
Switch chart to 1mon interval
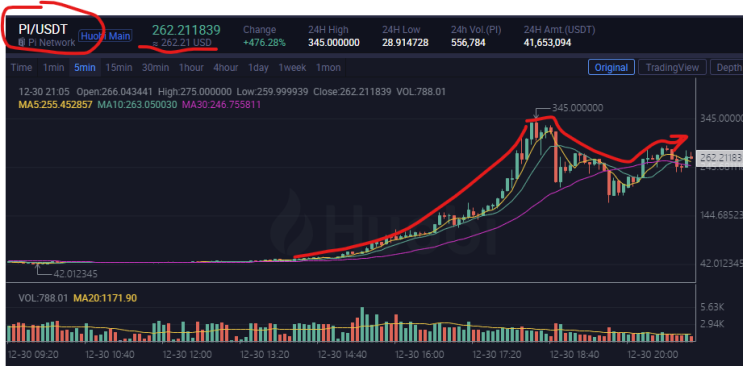(328, 68)
